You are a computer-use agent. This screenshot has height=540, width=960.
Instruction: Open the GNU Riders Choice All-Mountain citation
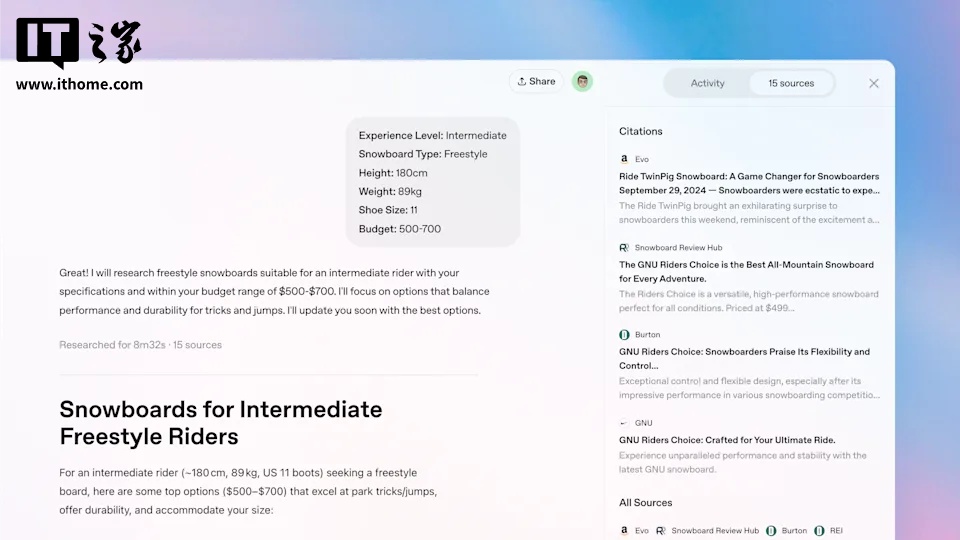pos(746,271)
